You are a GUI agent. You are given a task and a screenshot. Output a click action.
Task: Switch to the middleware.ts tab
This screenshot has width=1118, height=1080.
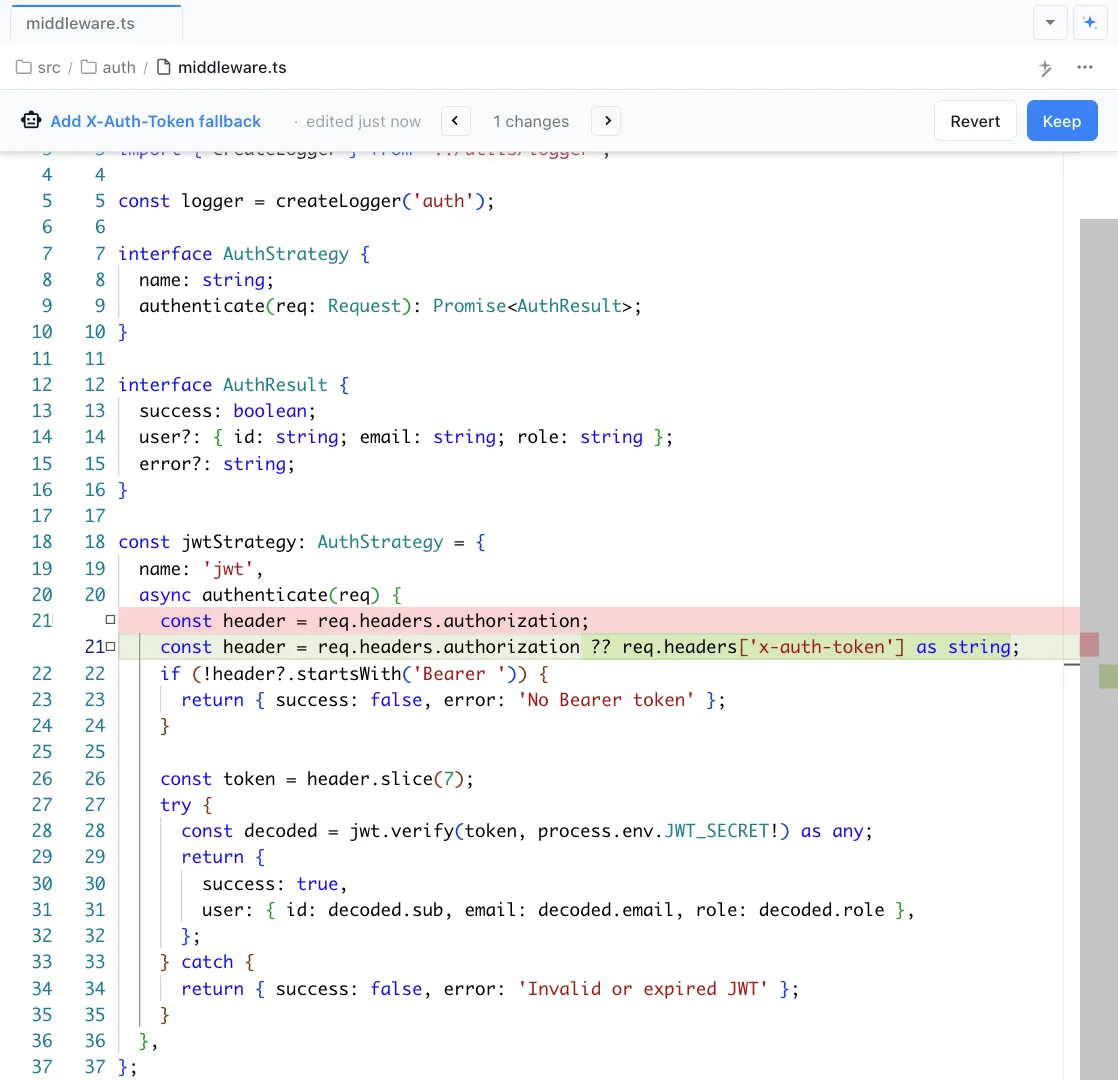pyautogui.click(x=95, y=20)
